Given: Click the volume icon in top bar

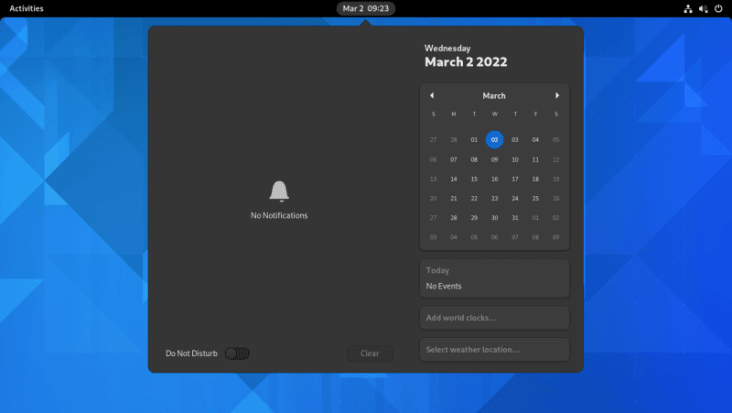Looking at the screenshot, I should pos(703,8).
